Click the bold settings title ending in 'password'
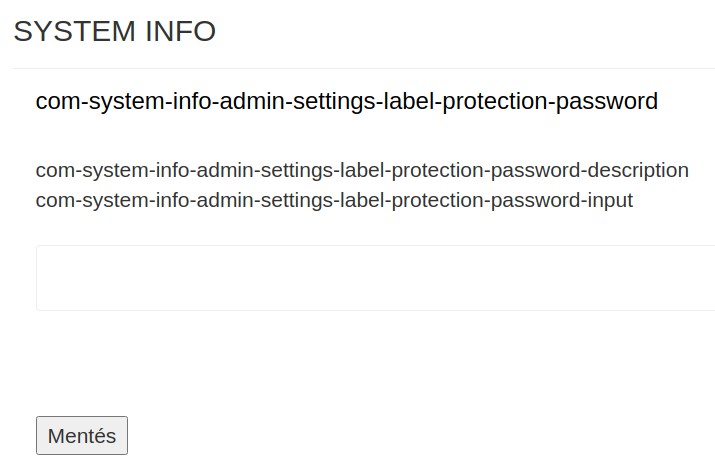The height and width of the screenshot is (462, 715). click(x=346, y=101)
